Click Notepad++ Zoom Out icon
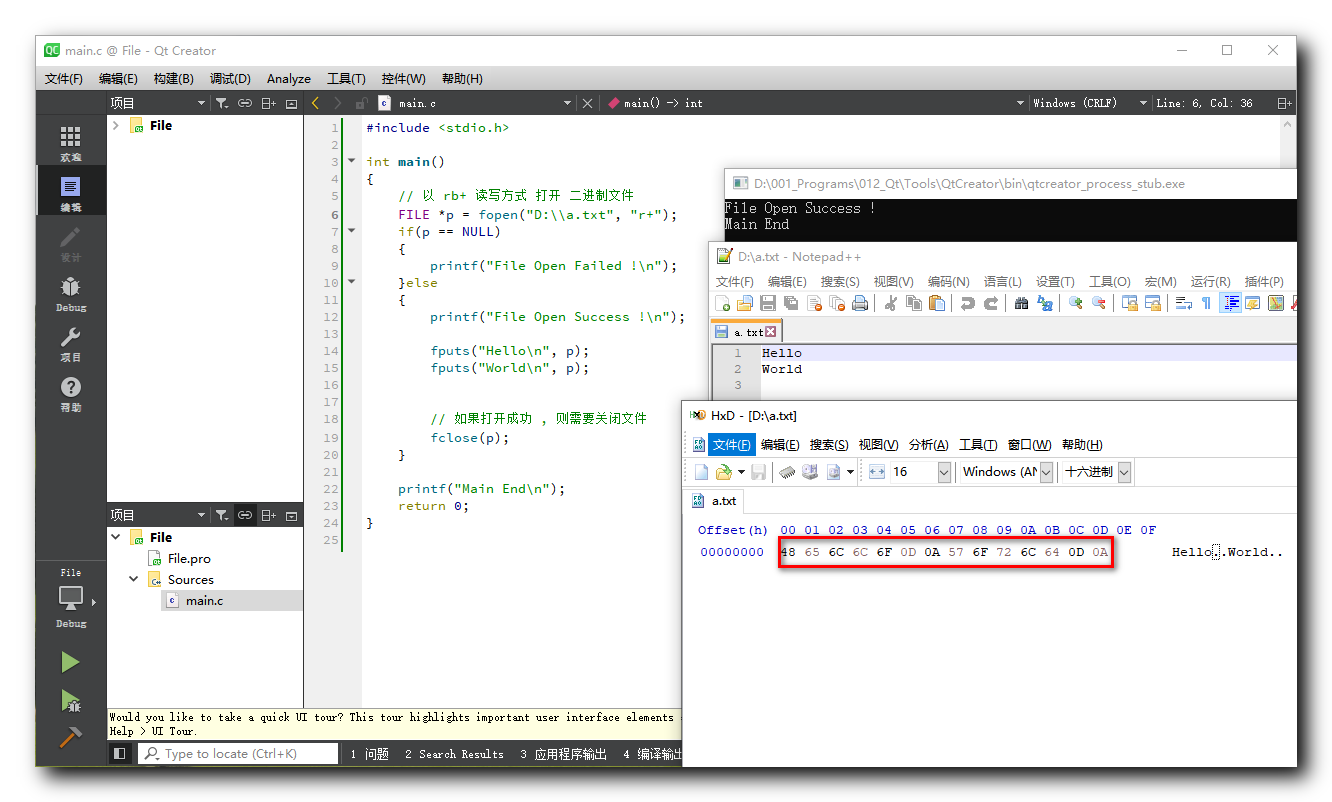The width and height of the screenshot is (1332, 802). pyautogui.click(x=1099, y=303)
